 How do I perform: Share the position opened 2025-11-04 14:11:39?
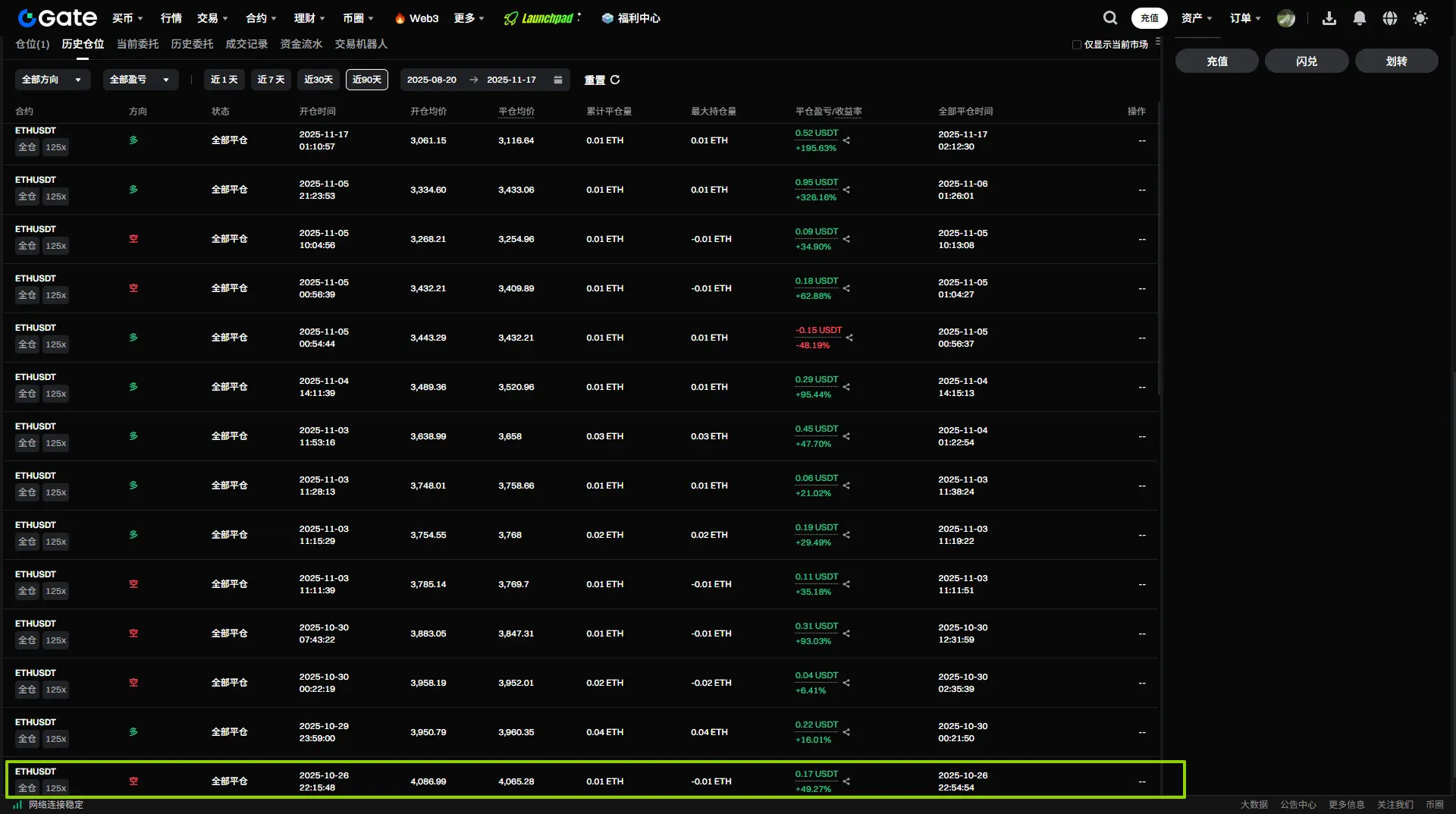tap(846, 387)
